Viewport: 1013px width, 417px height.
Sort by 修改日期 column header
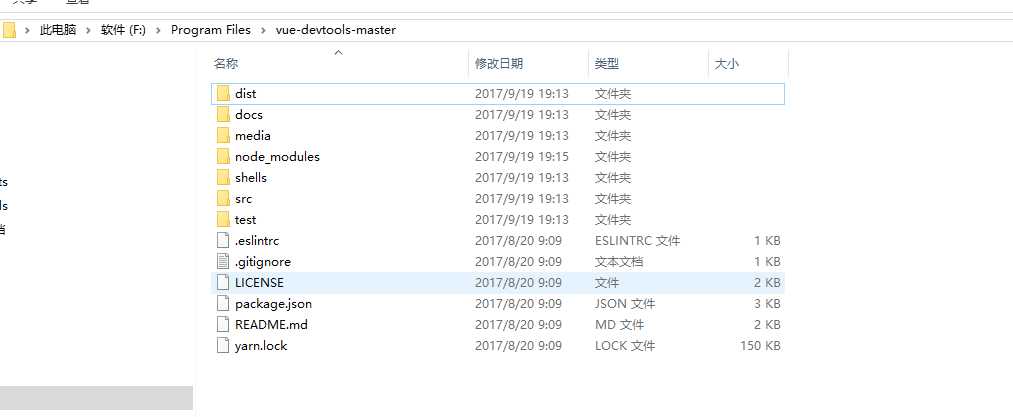click(499, 63)
